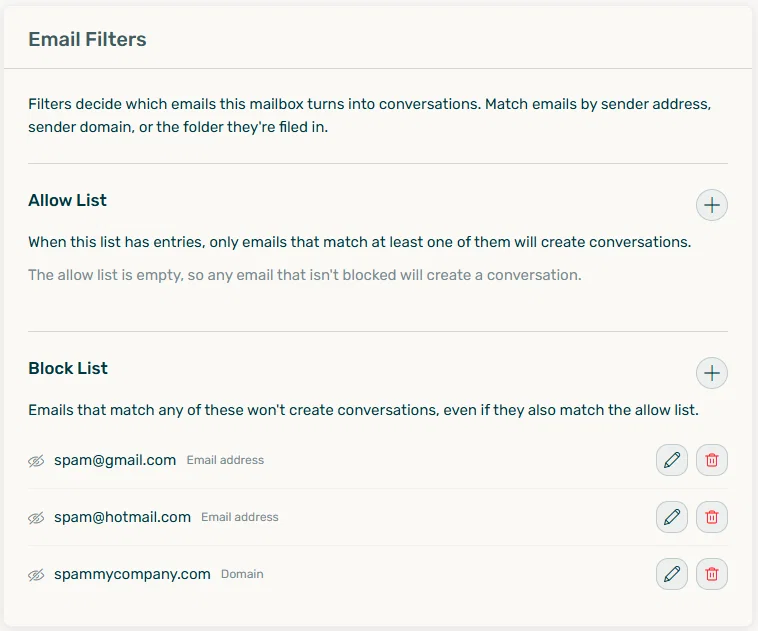Add a new Allow List entry
This screenshot has width=758, height=631.
pos(712,205)
